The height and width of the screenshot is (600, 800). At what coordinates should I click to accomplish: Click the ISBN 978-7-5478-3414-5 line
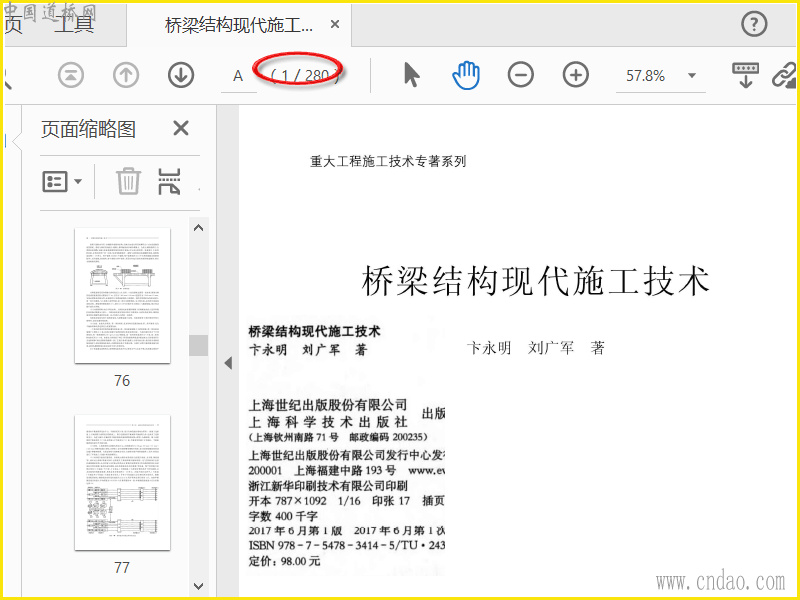tap(346, 545)
